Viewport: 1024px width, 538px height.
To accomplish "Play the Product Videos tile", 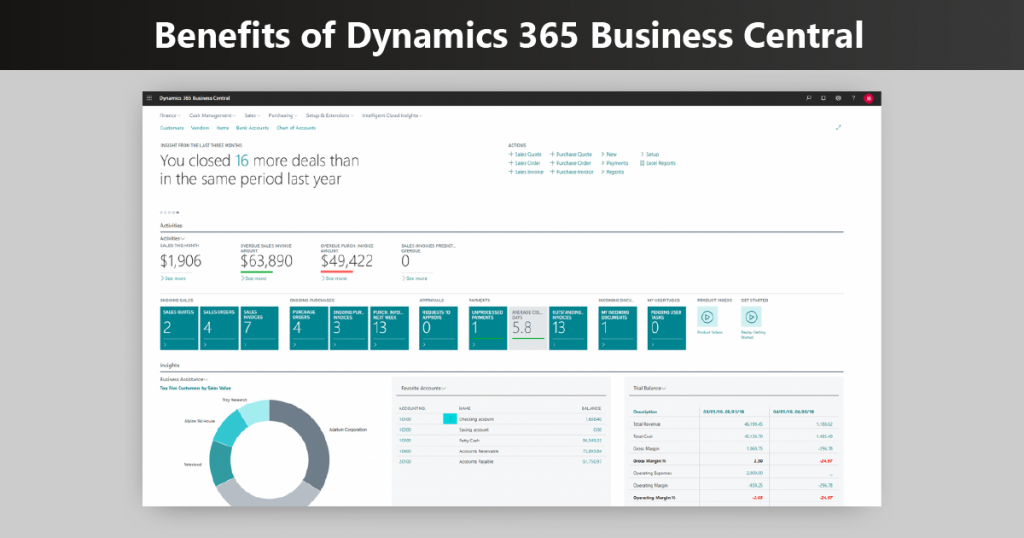I will tap(707, 317).
